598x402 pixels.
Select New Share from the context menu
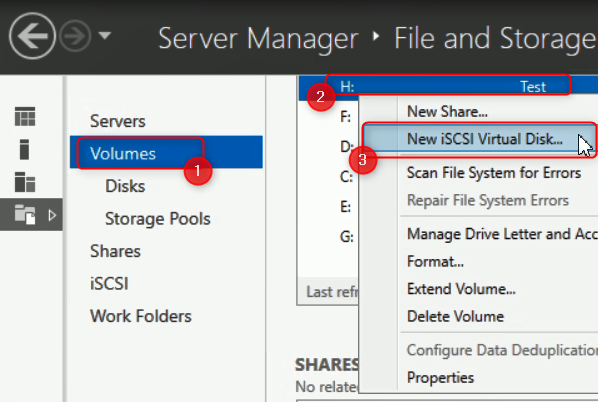(x=447, y=112)
